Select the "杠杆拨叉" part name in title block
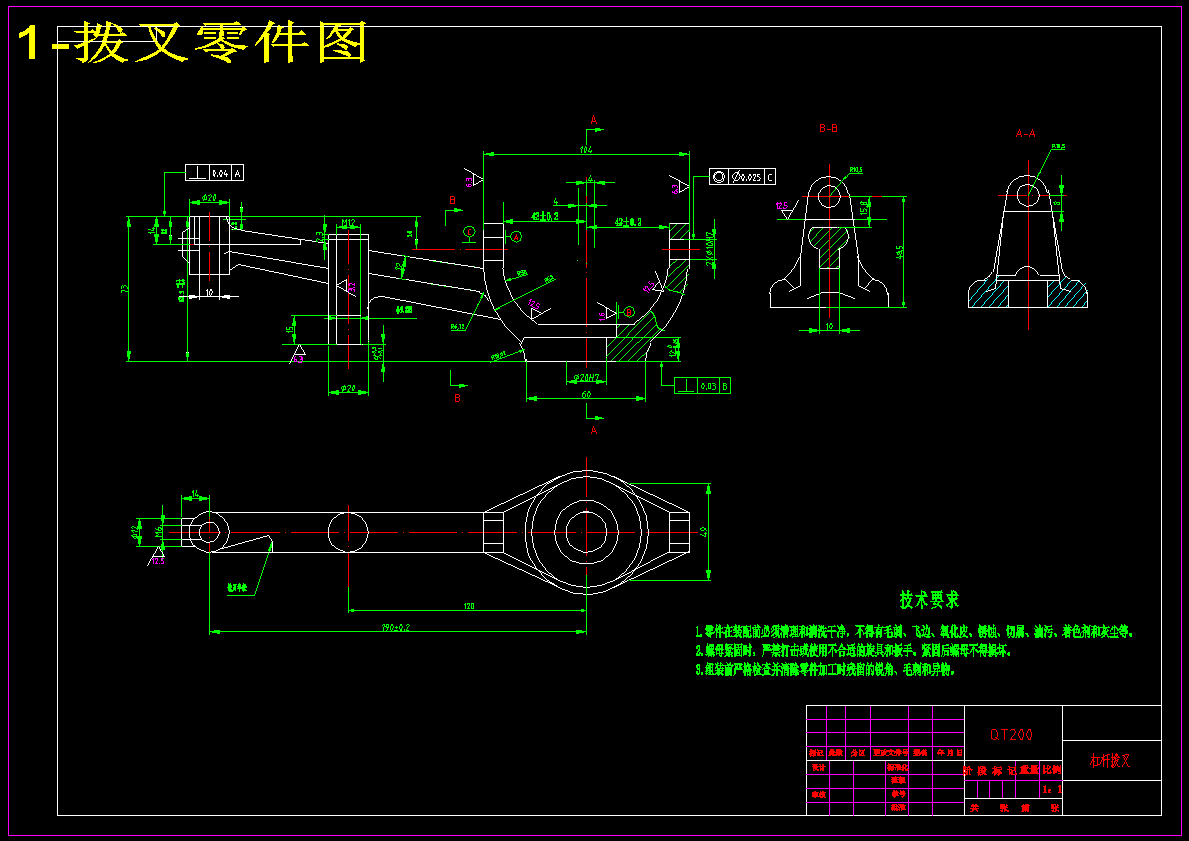Viewport: 1189px width, 841px height. tap(1110, 761)
